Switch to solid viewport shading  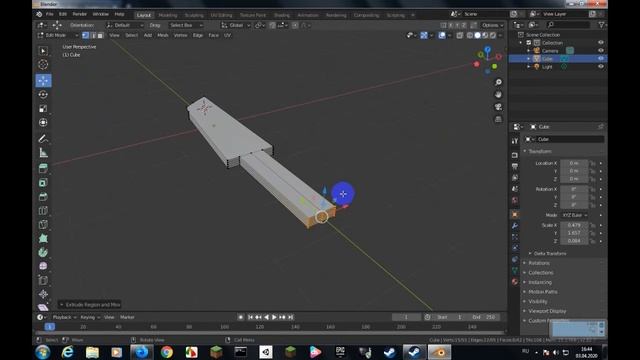click(x=478, y=36)
